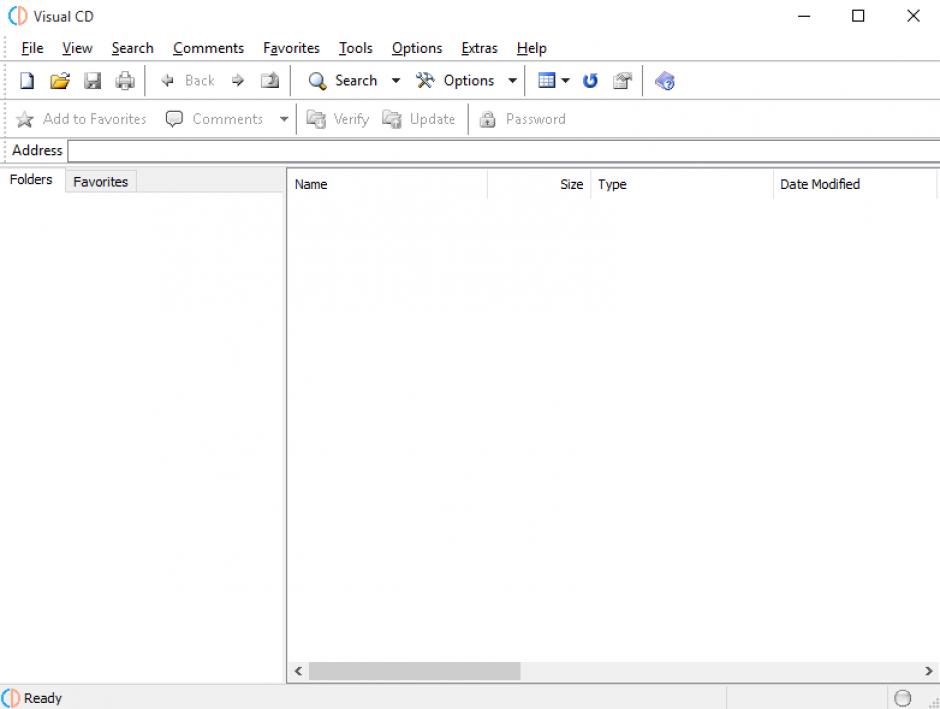Expand the Views dropdown arrow

(565, 80)
